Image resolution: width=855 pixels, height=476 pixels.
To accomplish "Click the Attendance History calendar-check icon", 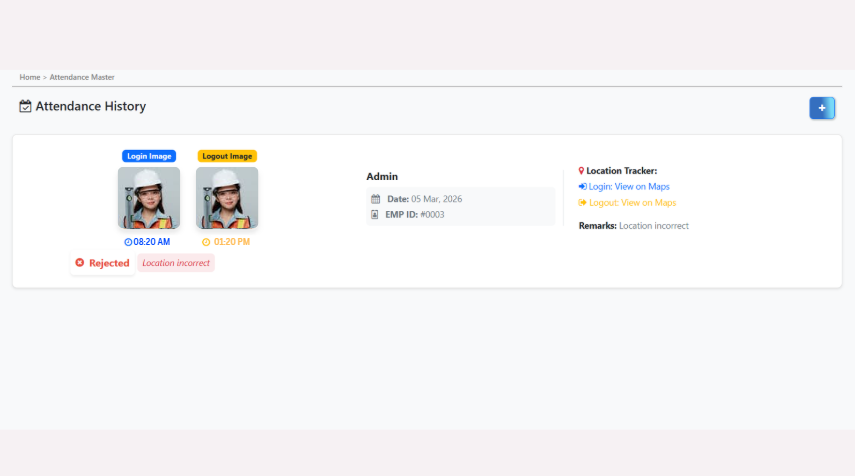I will pos(25,106).
